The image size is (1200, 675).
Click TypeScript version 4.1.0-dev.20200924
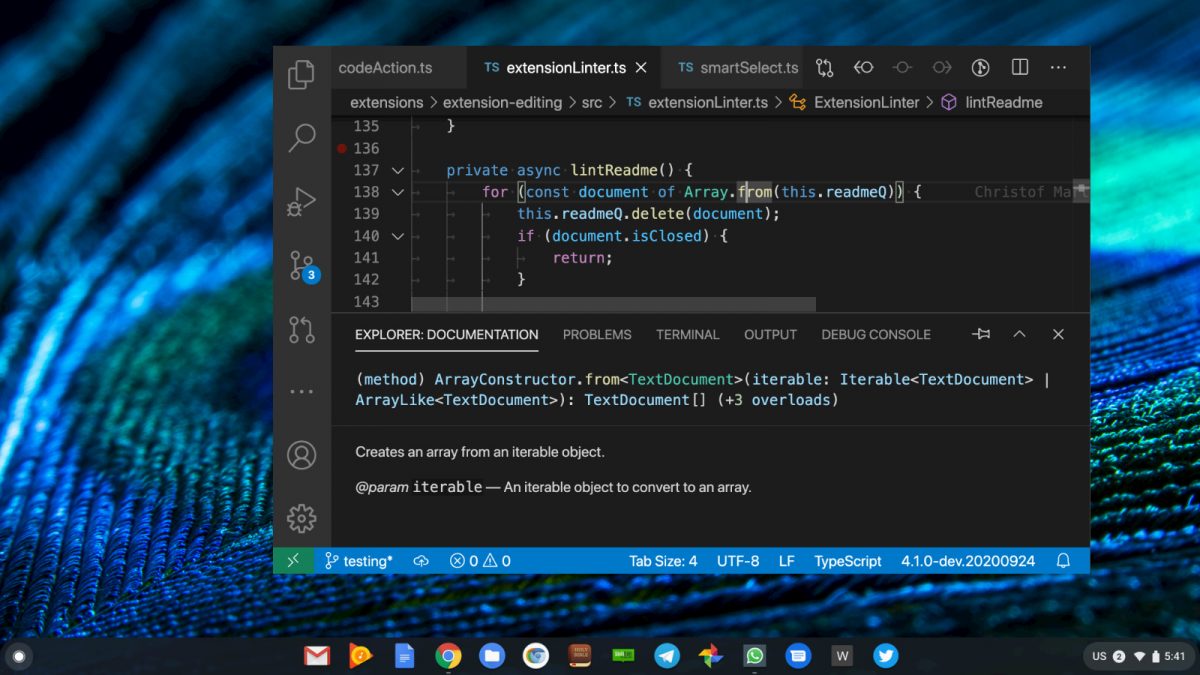click(968, 561)
